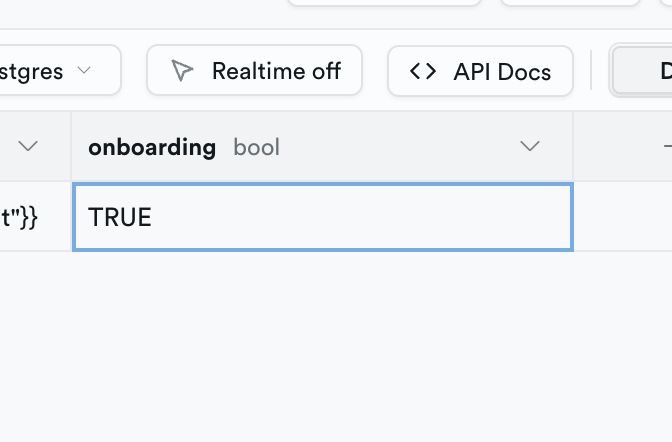Open the postgres role dropdown
This screenshot has width=672, height=442.
(x=50, y=71)
